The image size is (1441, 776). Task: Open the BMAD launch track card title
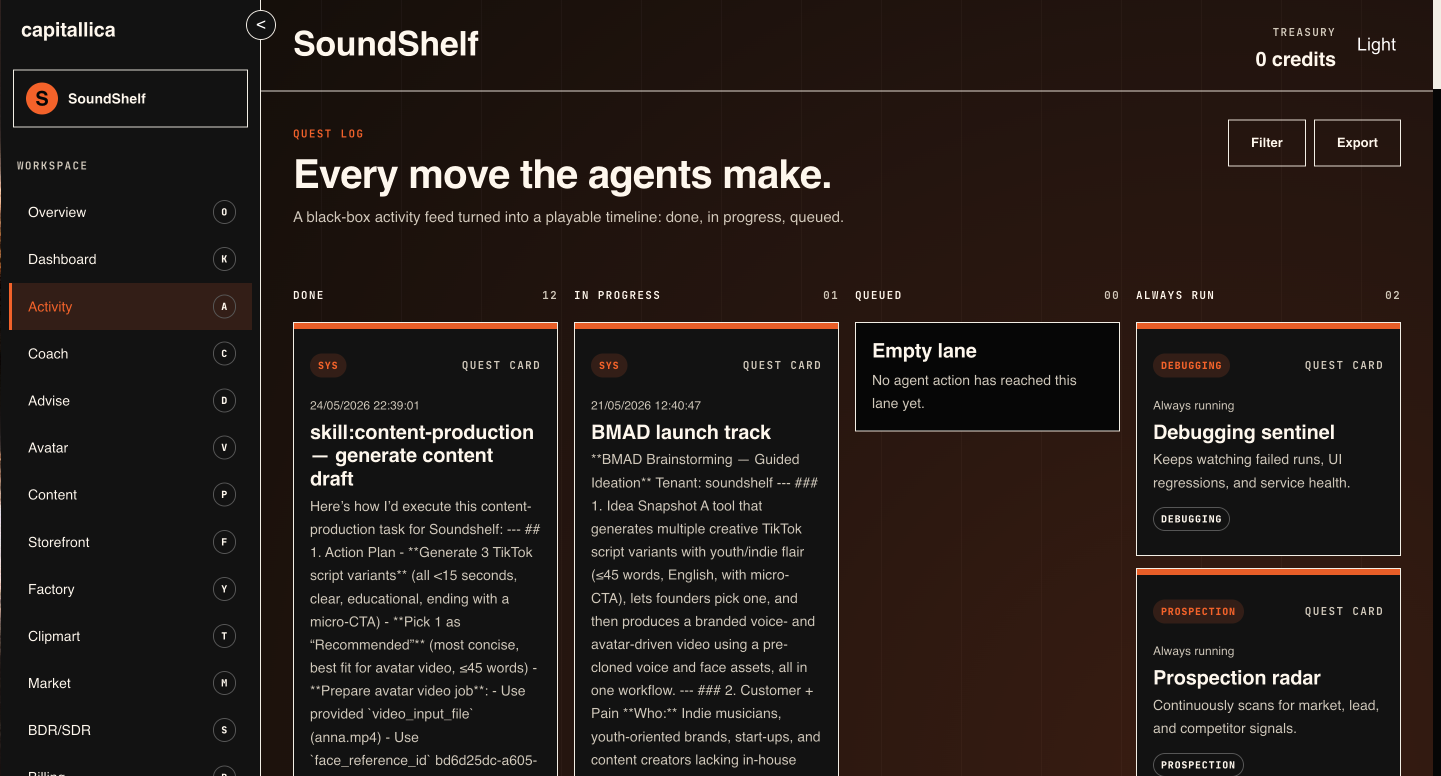tap(681, 432)
